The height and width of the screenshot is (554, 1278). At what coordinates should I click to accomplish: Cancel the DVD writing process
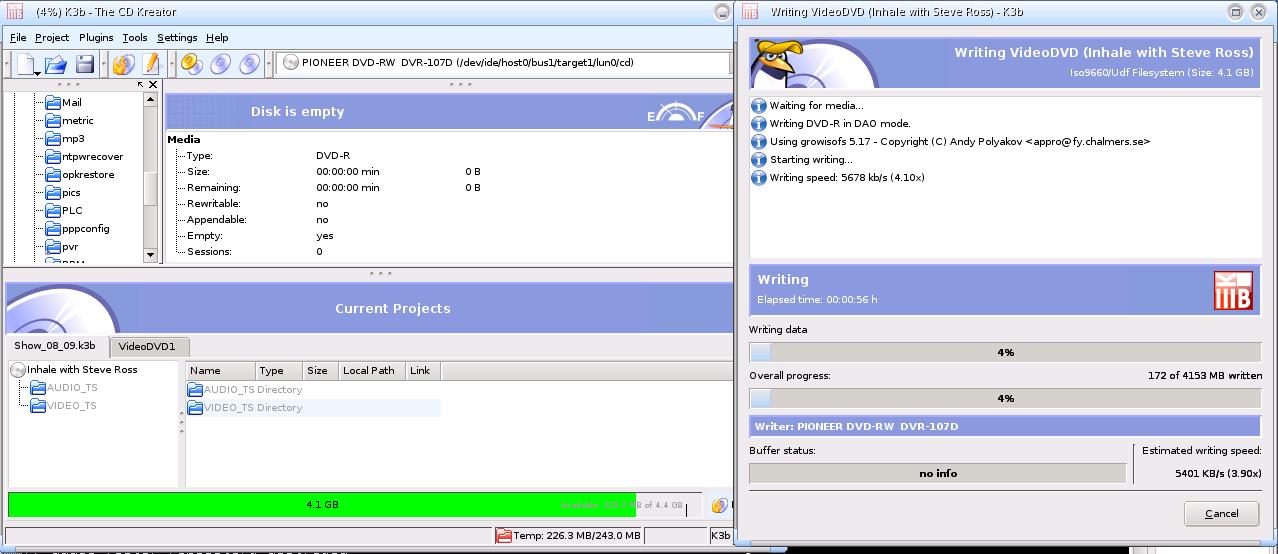click(1221, 514)
